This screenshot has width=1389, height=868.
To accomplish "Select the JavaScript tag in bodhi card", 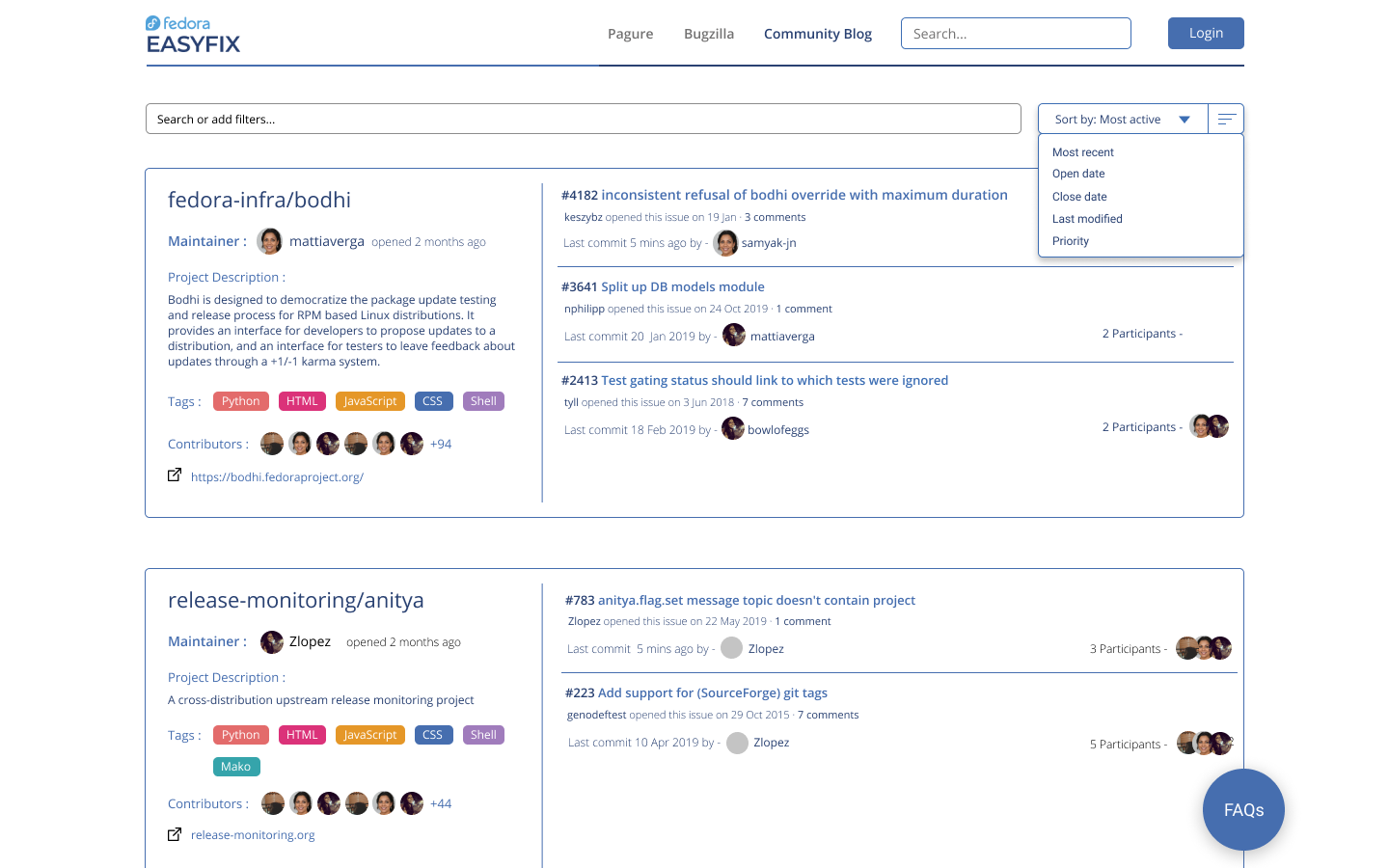I will pos(370,401).
